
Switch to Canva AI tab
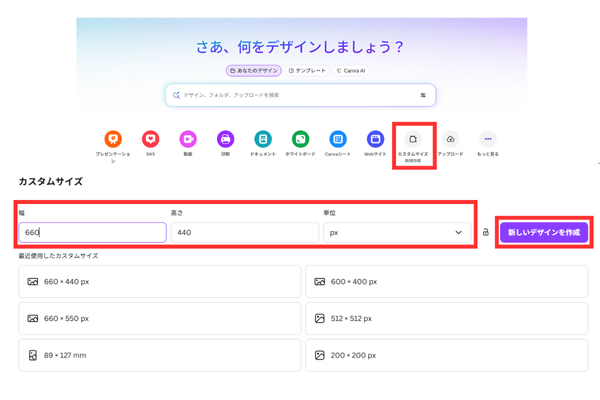(x=351, y=71)
